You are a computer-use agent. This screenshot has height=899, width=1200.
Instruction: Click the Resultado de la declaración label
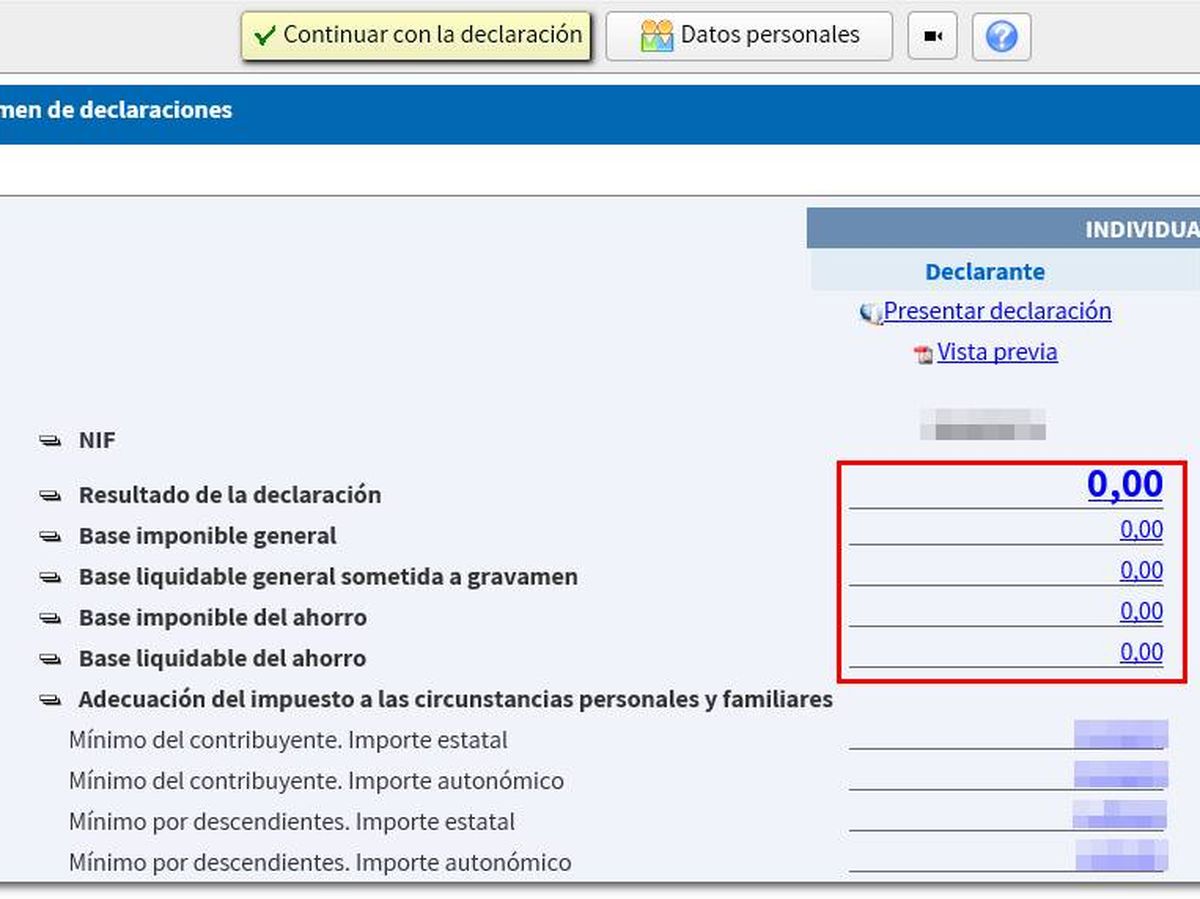tap(230, 495)
